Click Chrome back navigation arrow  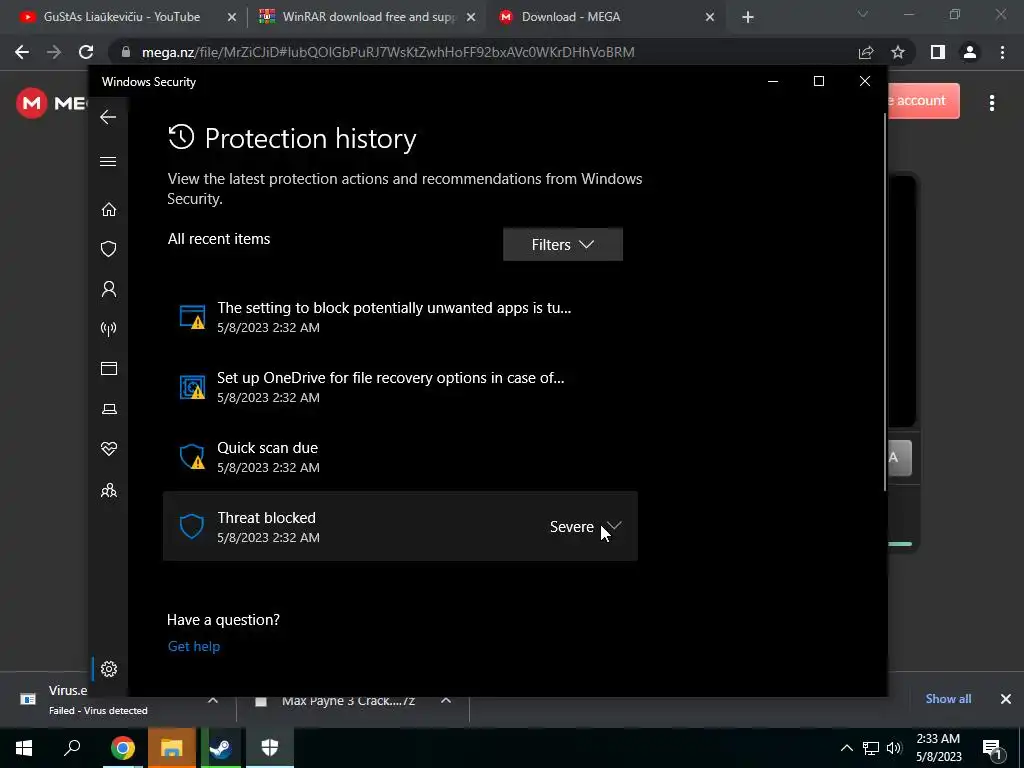[x=22, y=52]
